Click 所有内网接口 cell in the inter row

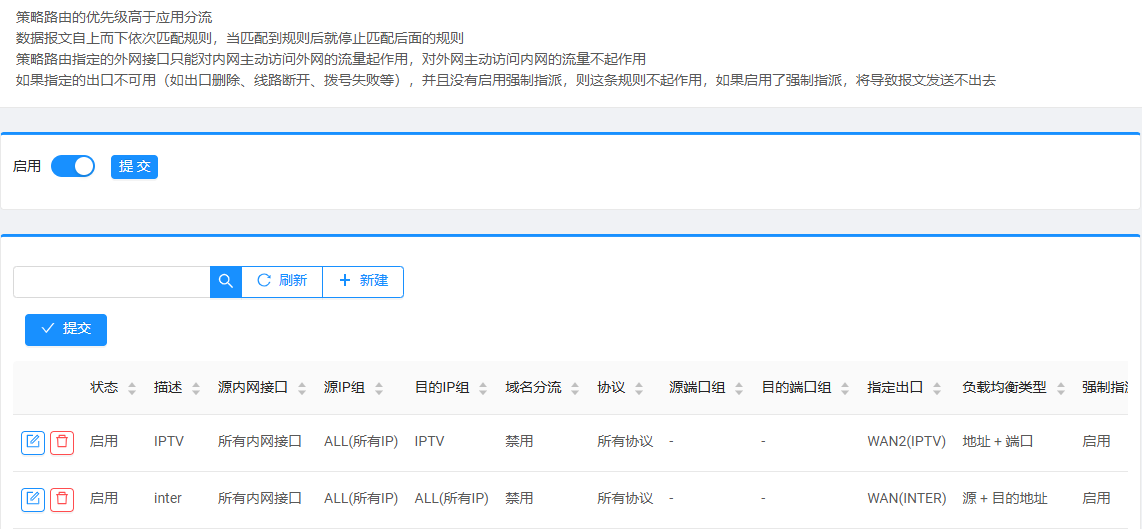(x=260, y=498)
